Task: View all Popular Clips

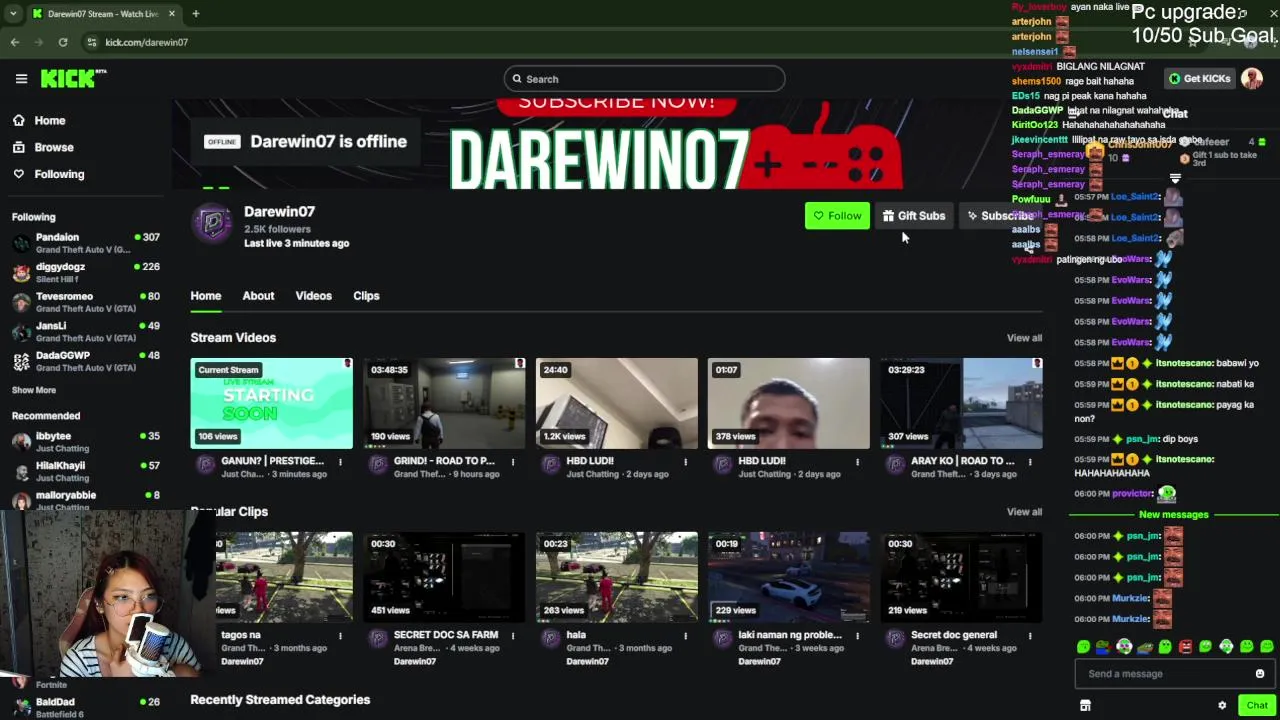Action: tap(1024, 512)
